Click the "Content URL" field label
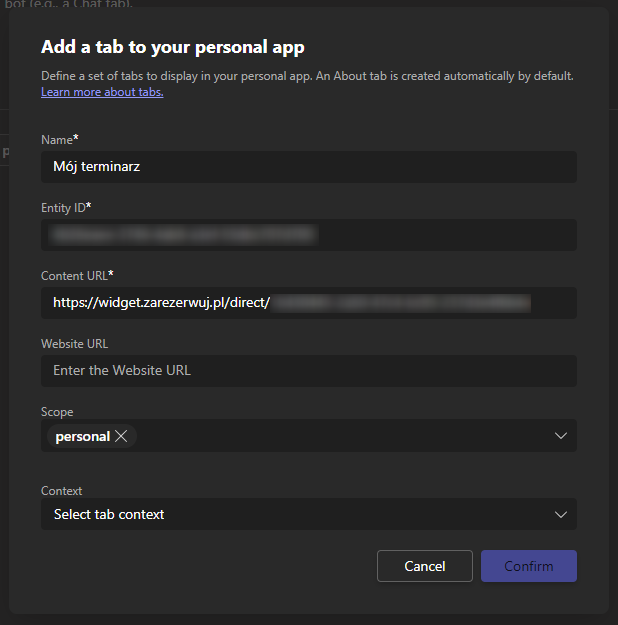The height and width of the screenshot is (625, 618). coord(74,275)
